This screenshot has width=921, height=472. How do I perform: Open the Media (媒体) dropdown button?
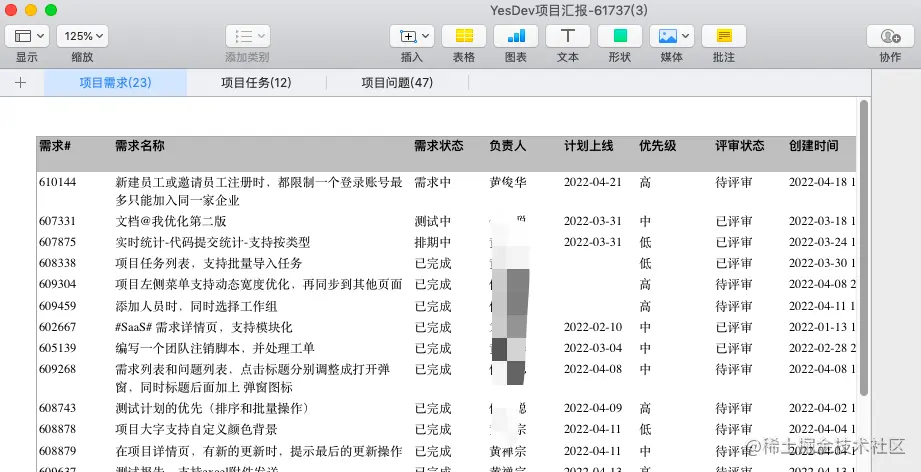[x=672, y=36]
